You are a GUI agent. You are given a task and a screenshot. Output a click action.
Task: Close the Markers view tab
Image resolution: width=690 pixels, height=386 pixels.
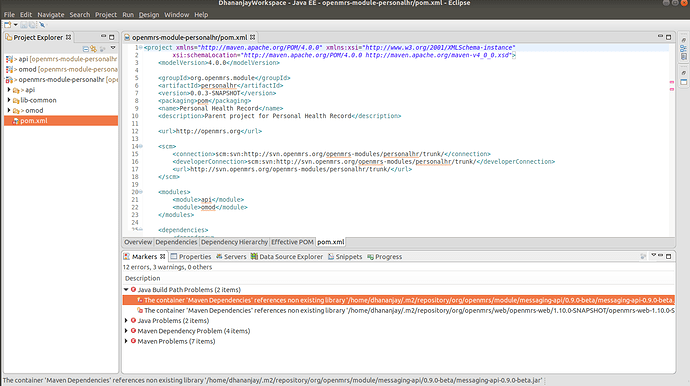(x=163, y=257)
